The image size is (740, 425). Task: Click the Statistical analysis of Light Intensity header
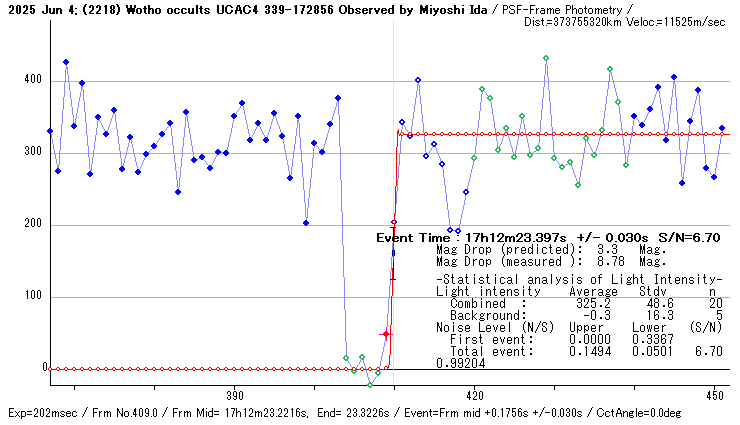coord(578,279)
